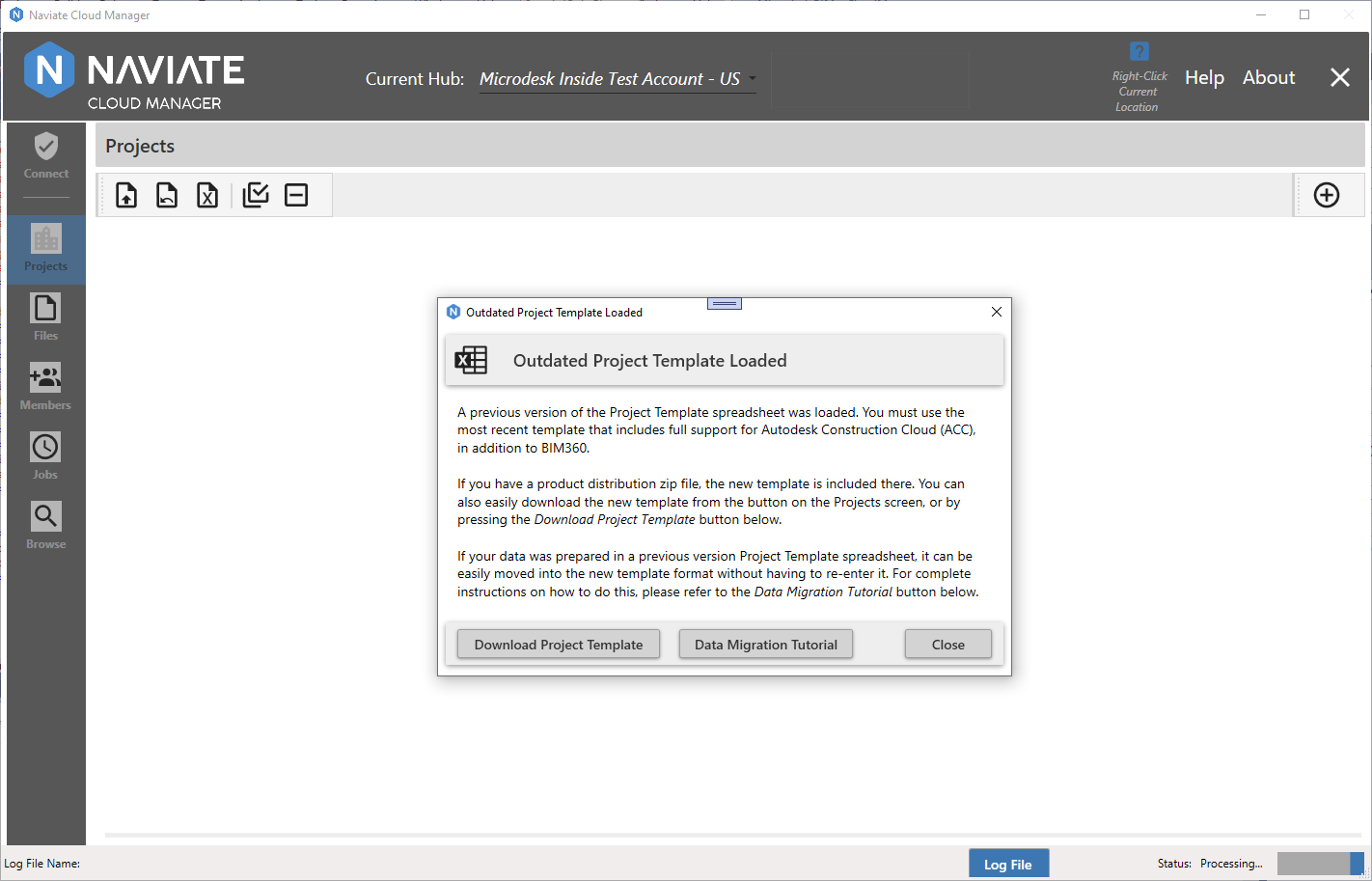Image resolution: width=1372 pixels, height=881 pixels.
Task: View the Jobs section
Action: coord(46,456)
